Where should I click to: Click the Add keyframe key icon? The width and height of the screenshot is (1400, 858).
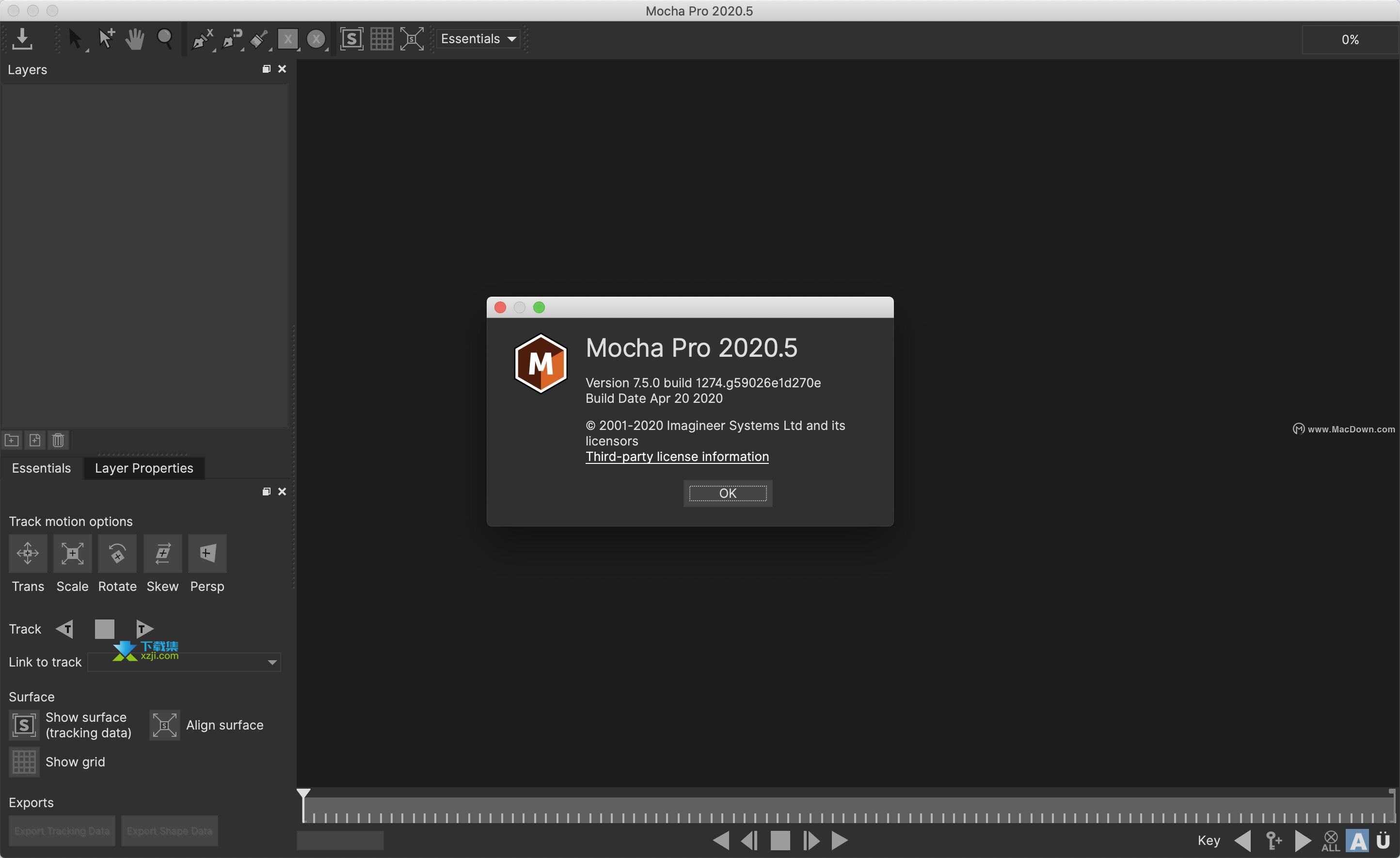click(1273, 841)
